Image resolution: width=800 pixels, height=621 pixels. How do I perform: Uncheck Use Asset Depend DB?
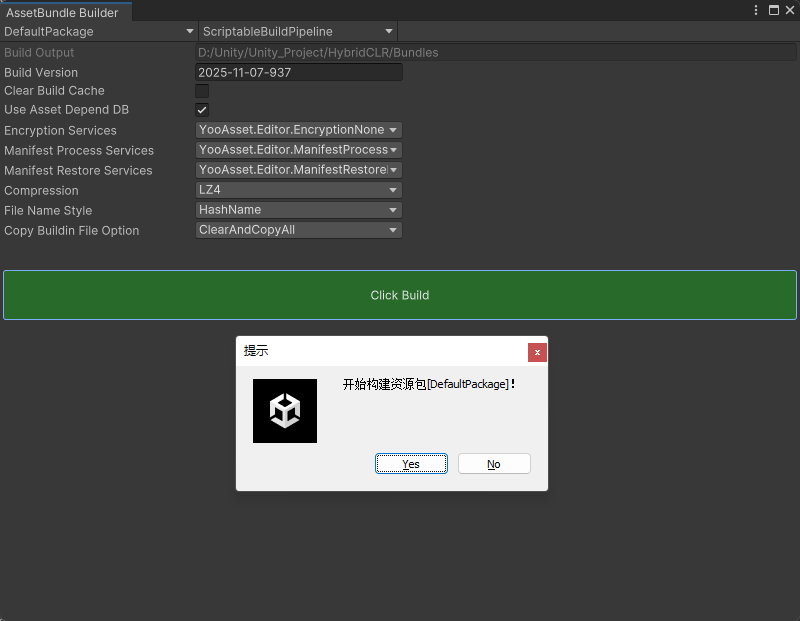click(x=202, y=110)
